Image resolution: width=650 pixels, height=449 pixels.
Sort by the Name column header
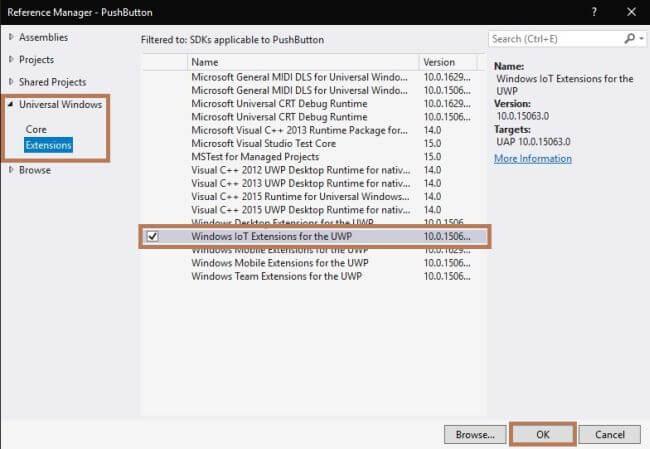click(303, 62)
